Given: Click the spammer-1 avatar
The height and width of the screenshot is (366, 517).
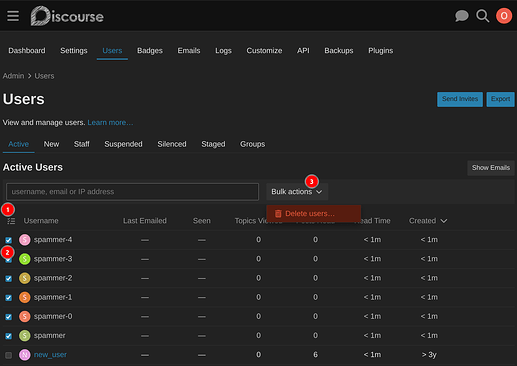Looking at the screenshot, I should click(25, 297).
